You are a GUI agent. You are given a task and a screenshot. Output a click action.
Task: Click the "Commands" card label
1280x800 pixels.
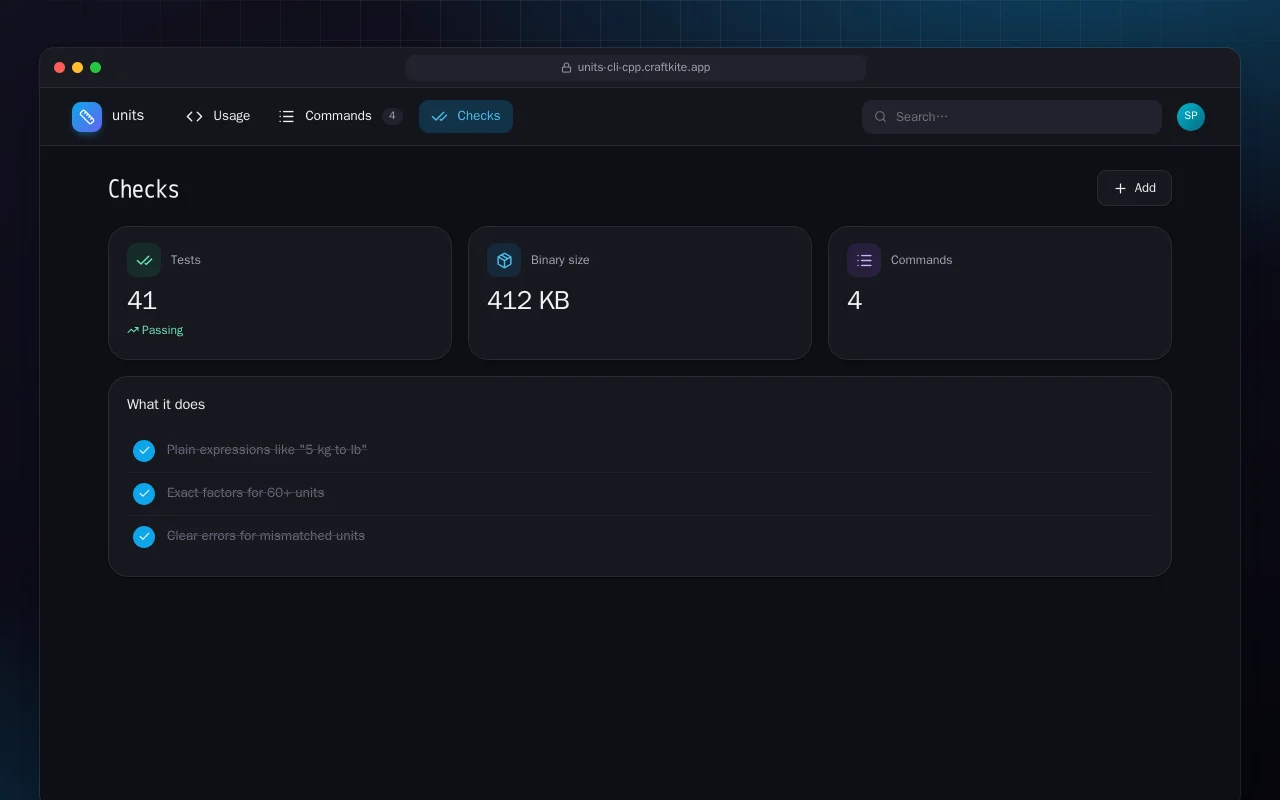point(922,260)
